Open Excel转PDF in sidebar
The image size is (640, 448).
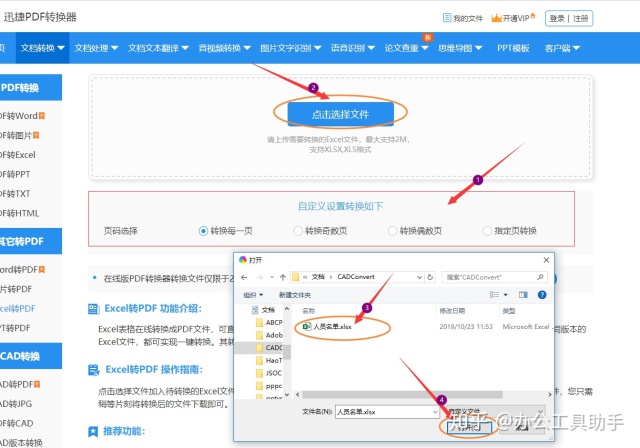(18, 308)
